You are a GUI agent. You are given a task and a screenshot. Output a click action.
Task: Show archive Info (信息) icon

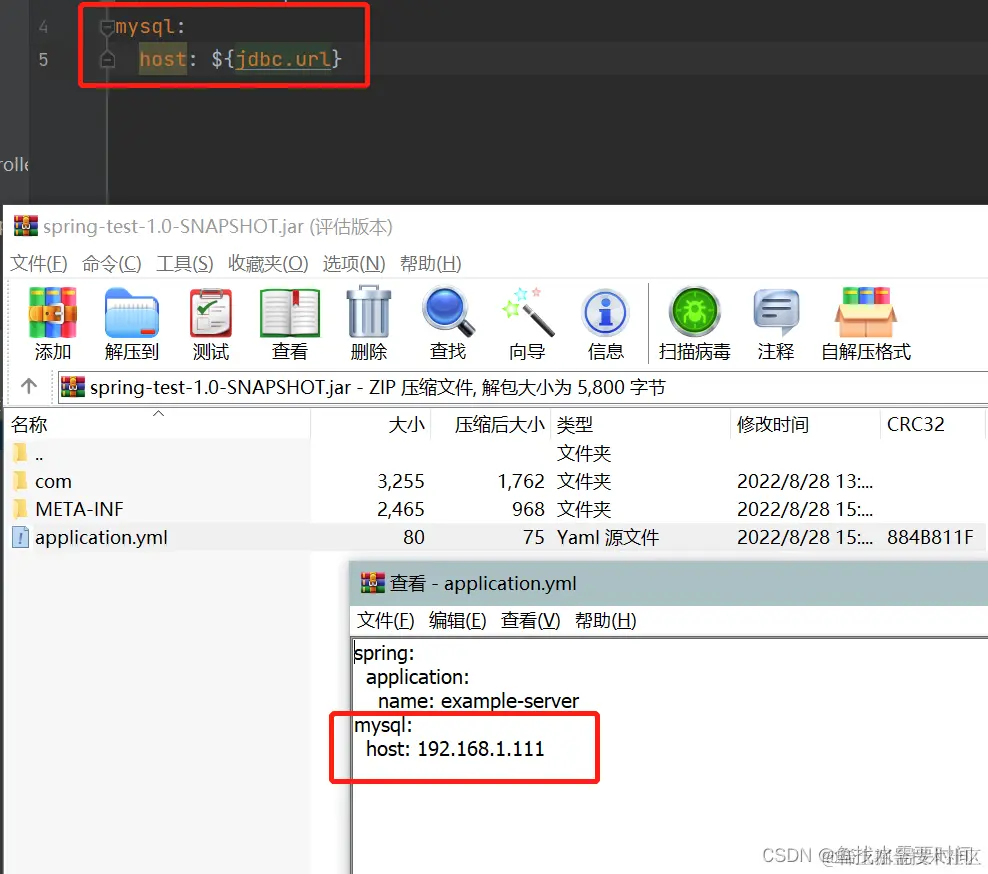pos(606,313)
